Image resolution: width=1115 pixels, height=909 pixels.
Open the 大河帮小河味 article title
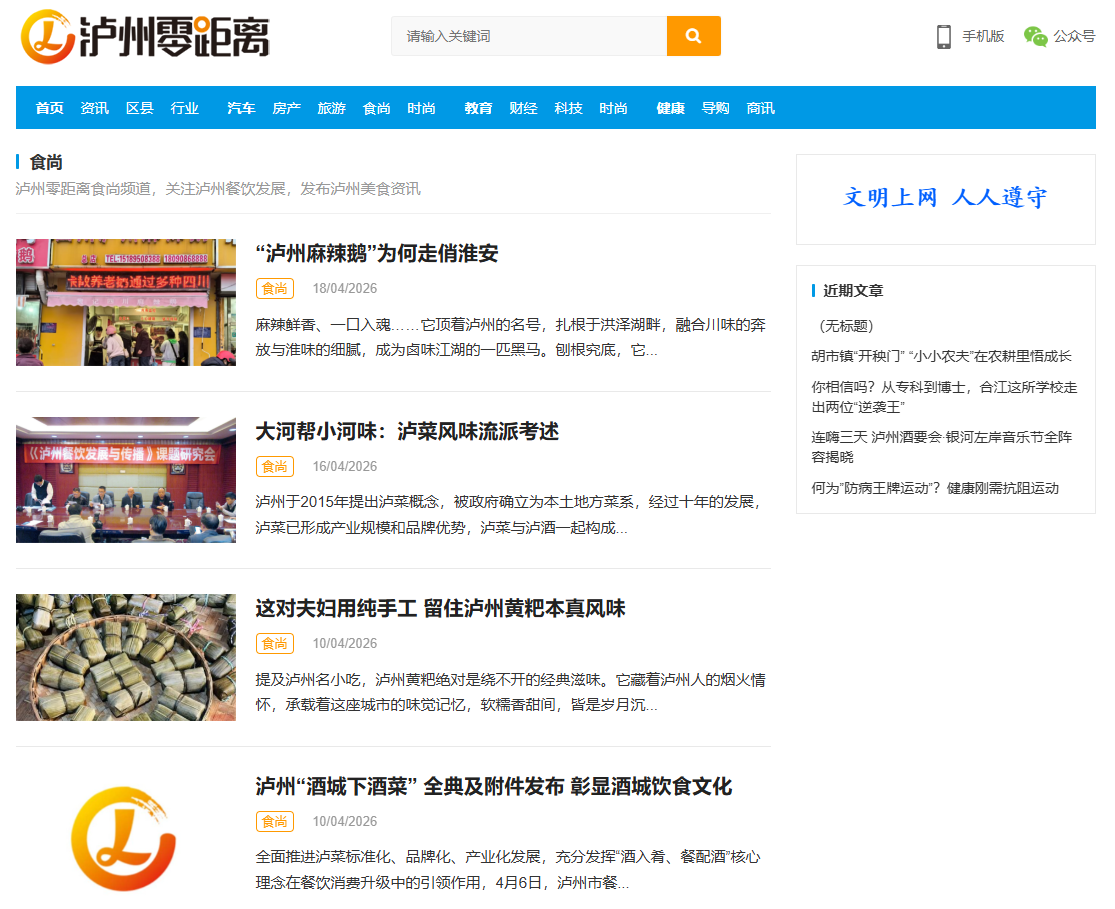coord(406,431)
